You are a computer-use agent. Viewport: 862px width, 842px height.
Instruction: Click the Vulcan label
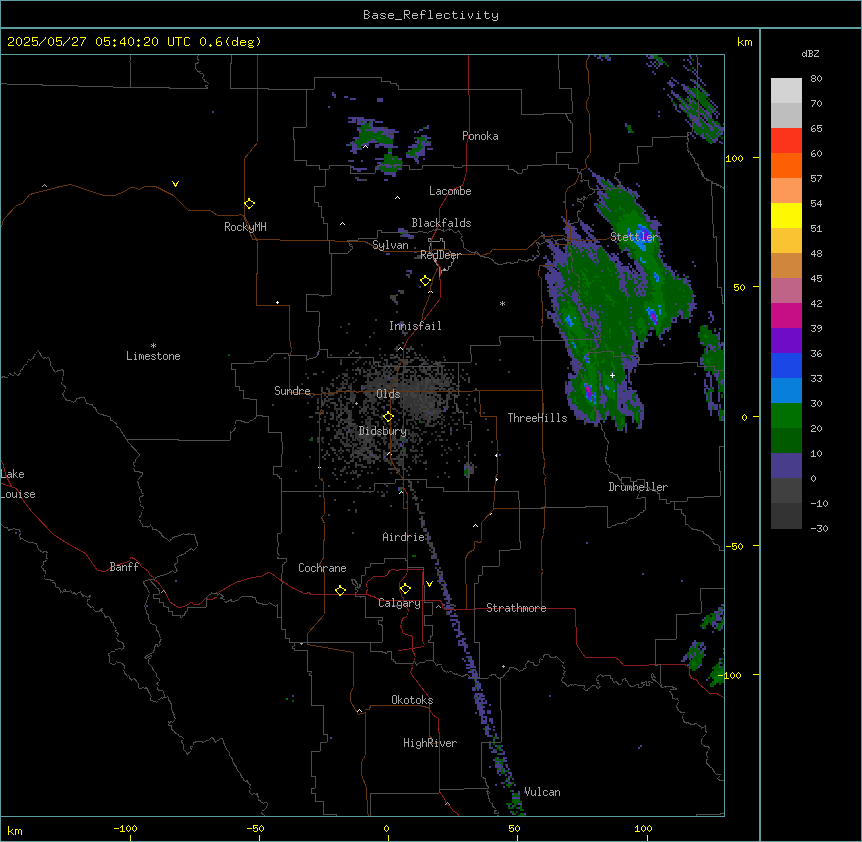point(542,792)
